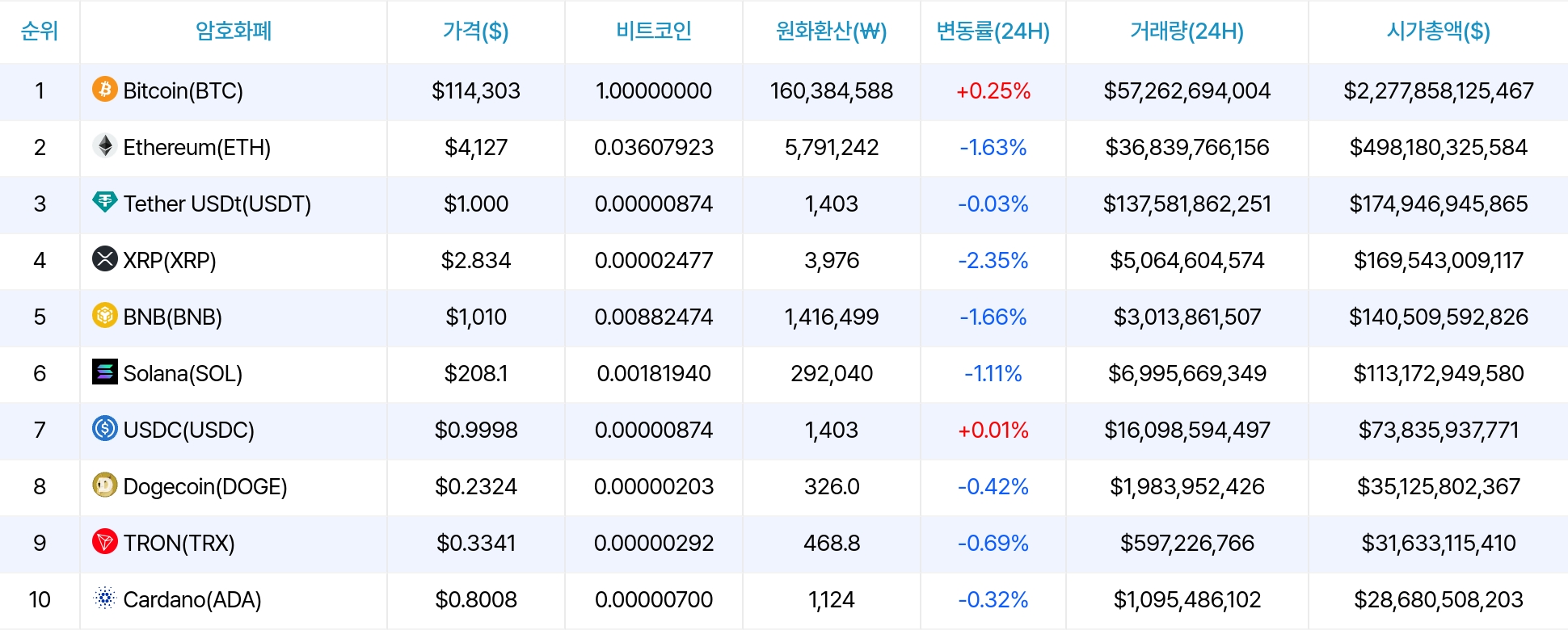Click Bitcoin's +0.25% change value

tap(993, 90)
